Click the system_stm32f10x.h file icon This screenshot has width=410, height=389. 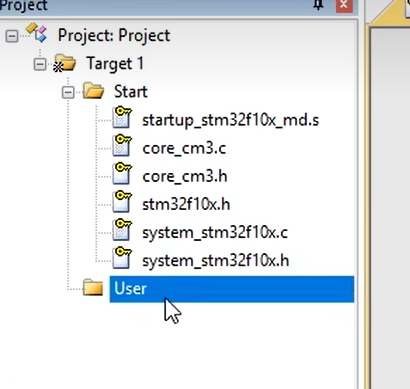tap(122, 258)
